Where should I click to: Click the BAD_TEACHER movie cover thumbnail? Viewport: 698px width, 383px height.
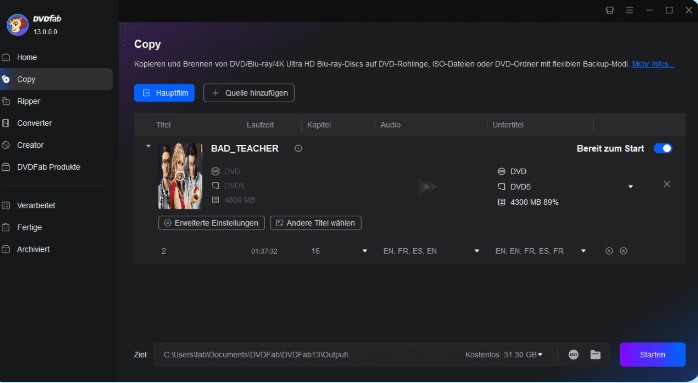pyautogui.click(x=180, y=176)
